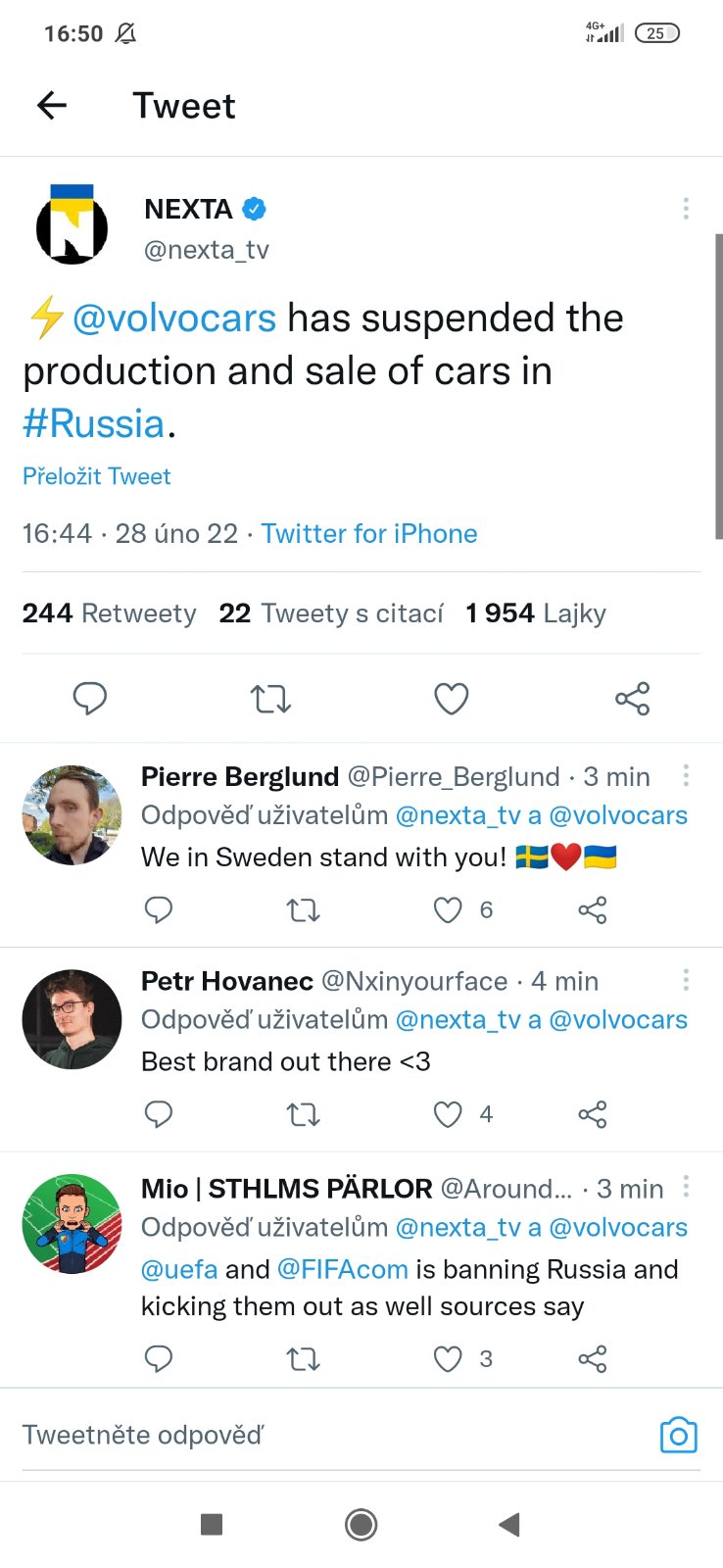The image size is (723, 1568).
Task: Like the main NEXTA tweet
Action: (x=451, y=699)
